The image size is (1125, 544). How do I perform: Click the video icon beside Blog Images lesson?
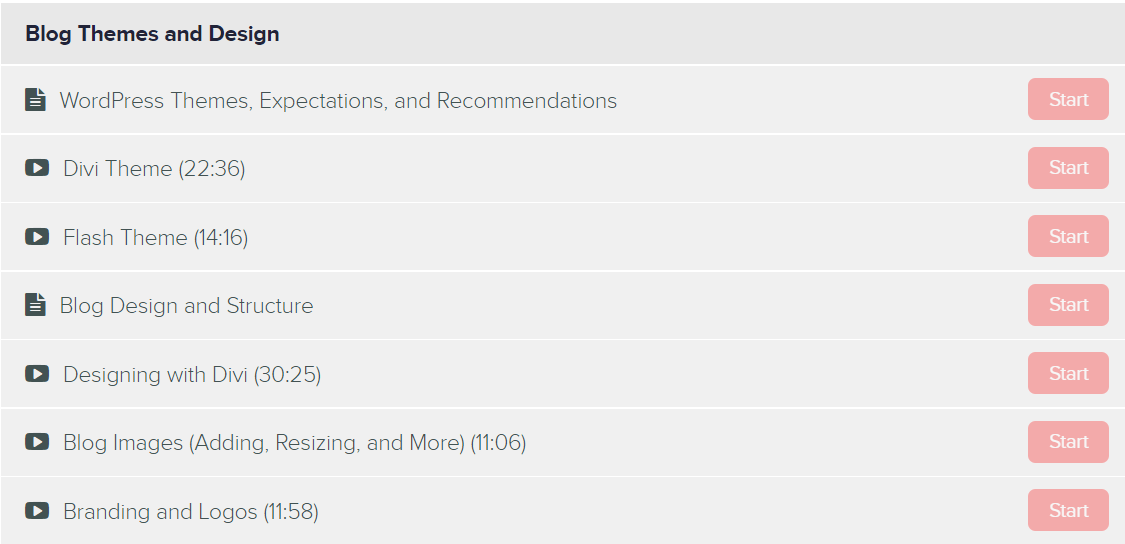tap(37, 442)
